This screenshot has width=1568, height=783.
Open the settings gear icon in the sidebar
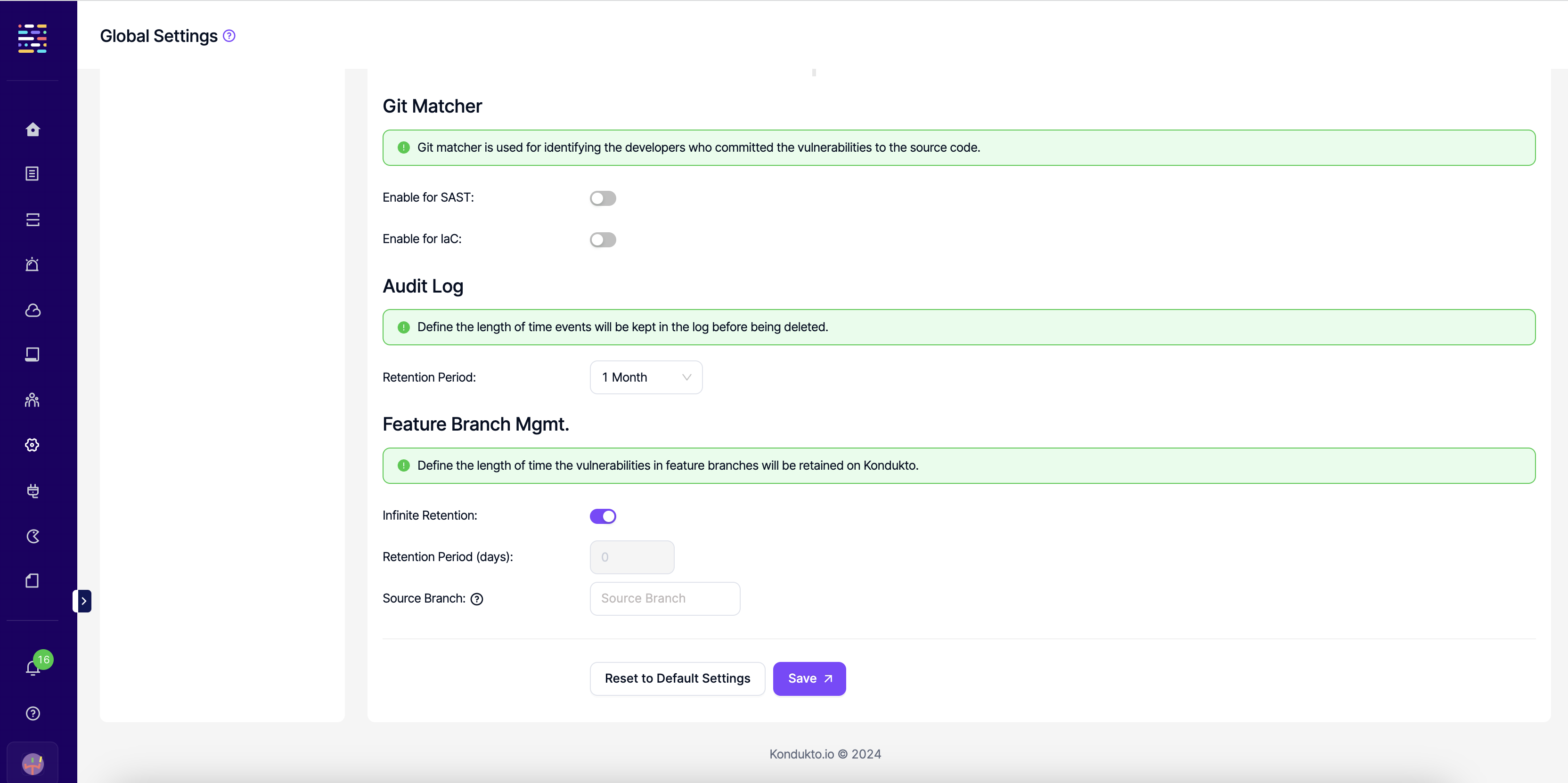(32, 445)
